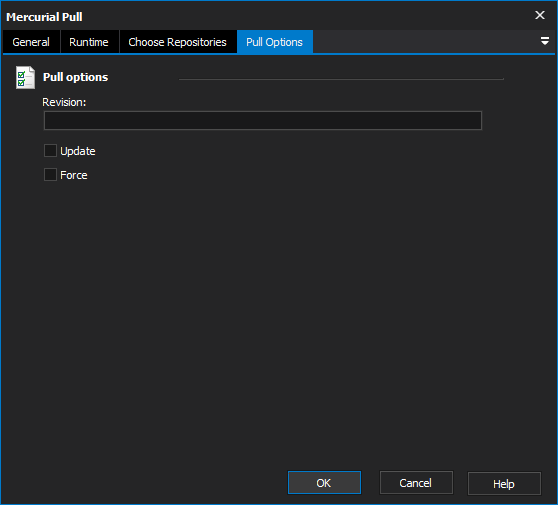Select the Pull Options tab
Viewport: 558px width, 505px height.
click(275, 42)
